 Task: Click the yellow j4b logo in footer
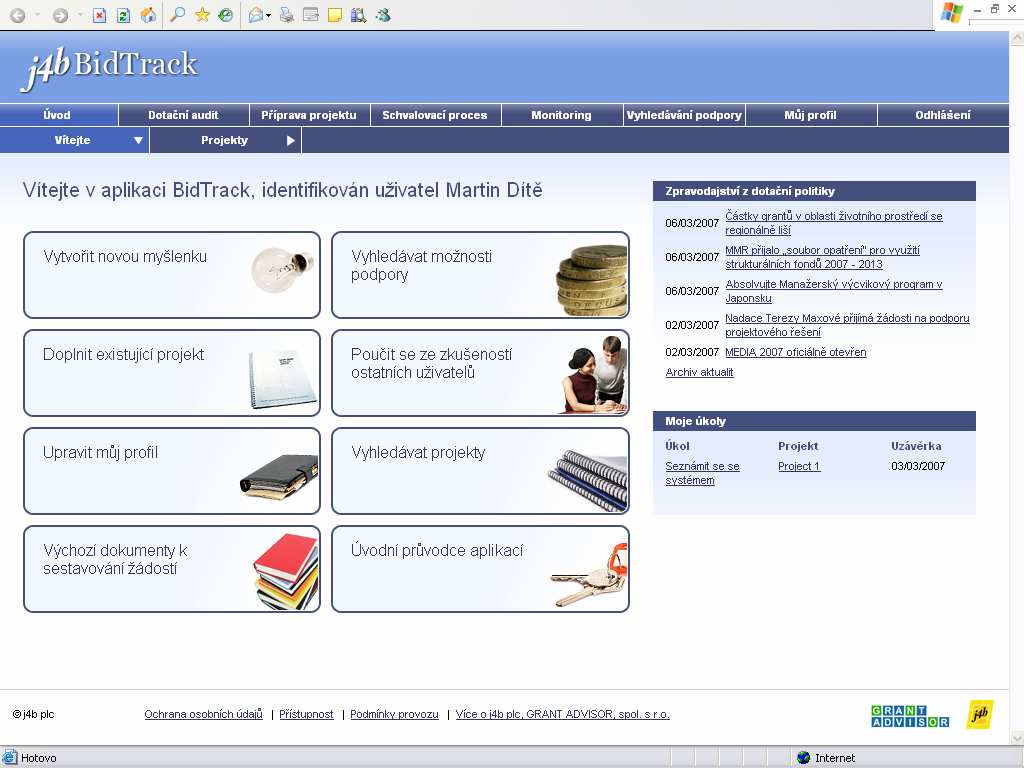[x=980, y=714]
